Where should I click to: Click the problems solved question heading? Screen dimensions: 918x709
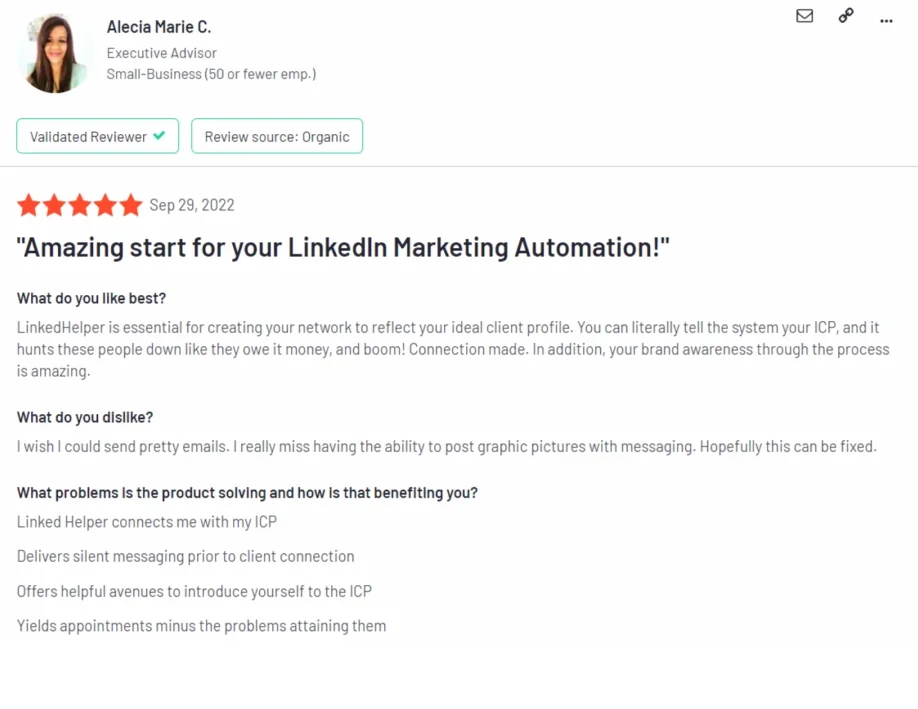tap(246, 492)
